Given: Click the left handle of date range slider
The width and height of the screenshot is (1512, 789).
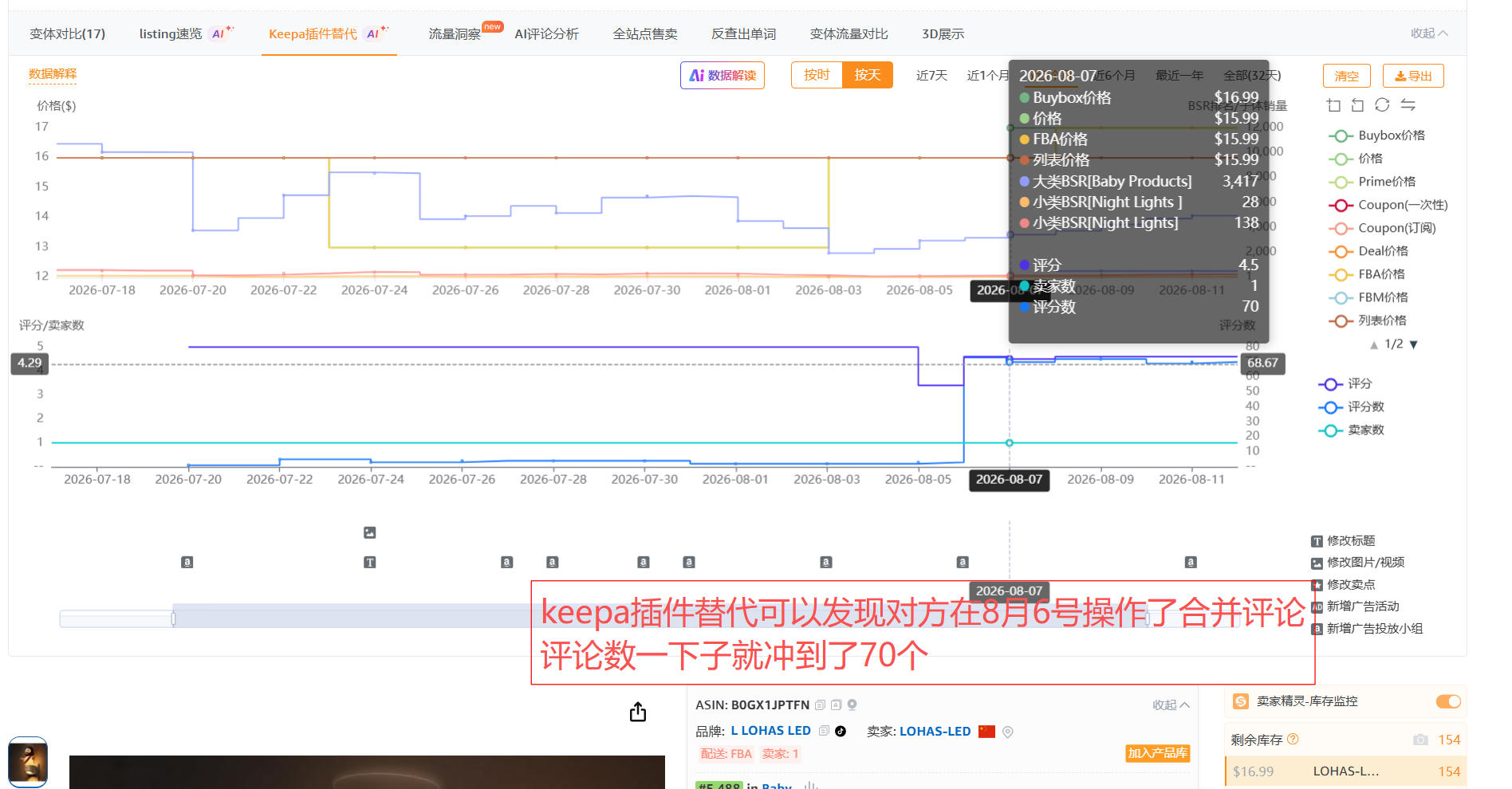Looking at the screenshot, I should point(173,618).
